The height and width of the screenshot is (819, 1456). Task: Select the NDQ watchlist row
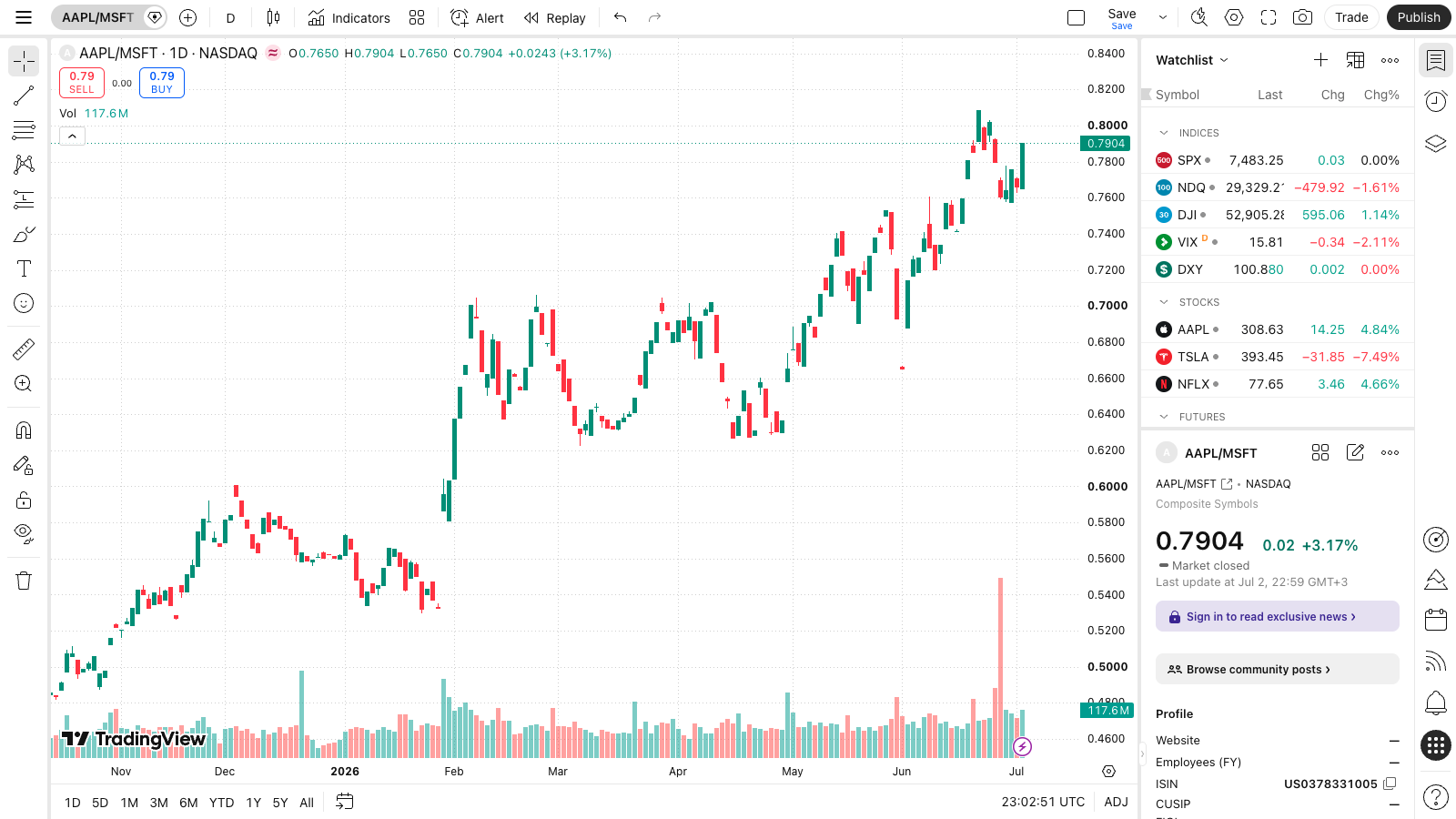[1278, 187]
